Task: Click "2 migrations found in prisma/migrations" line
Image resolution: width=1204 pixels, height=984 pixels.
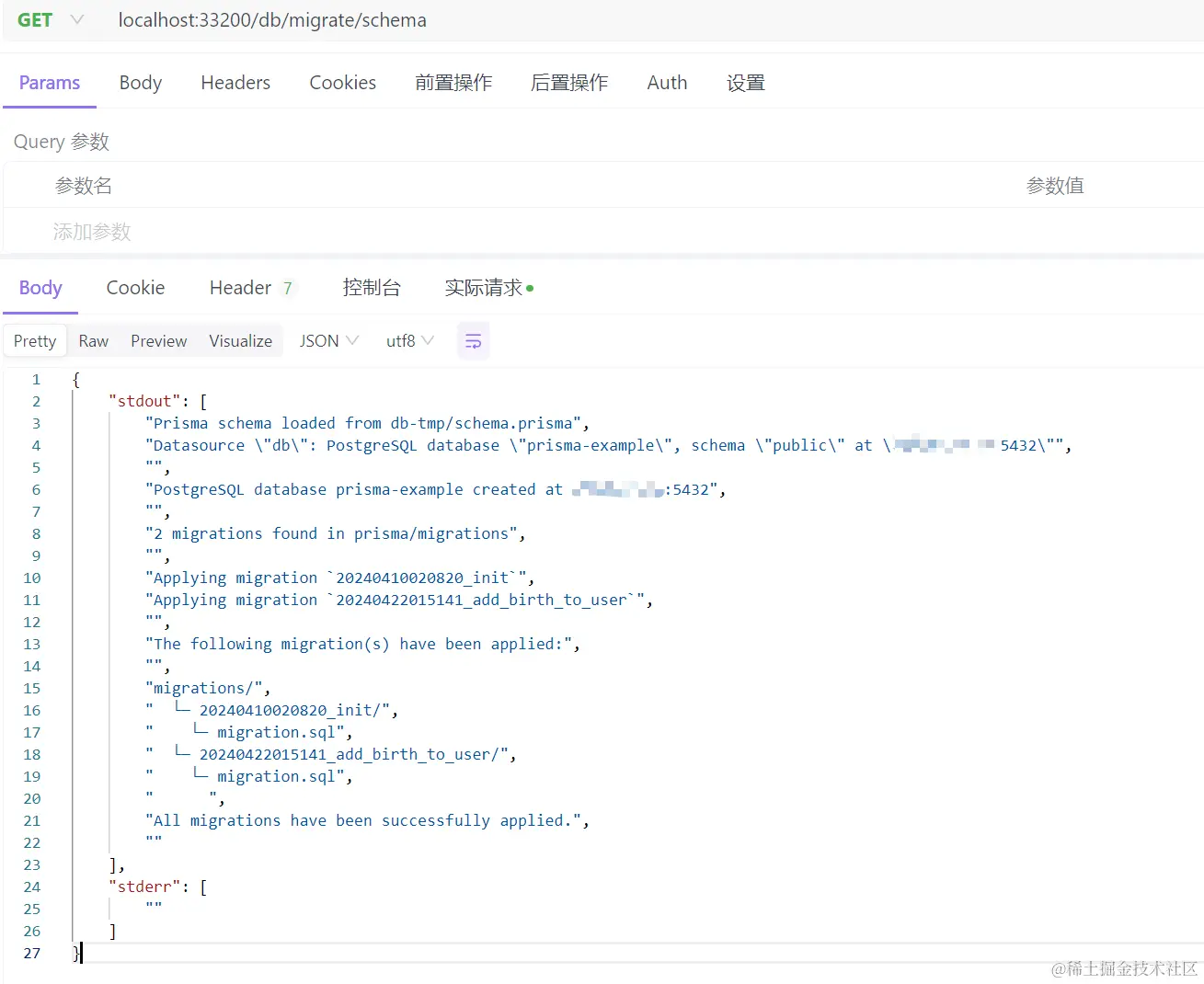Action: pyautogui.click(x=336, y=534)
